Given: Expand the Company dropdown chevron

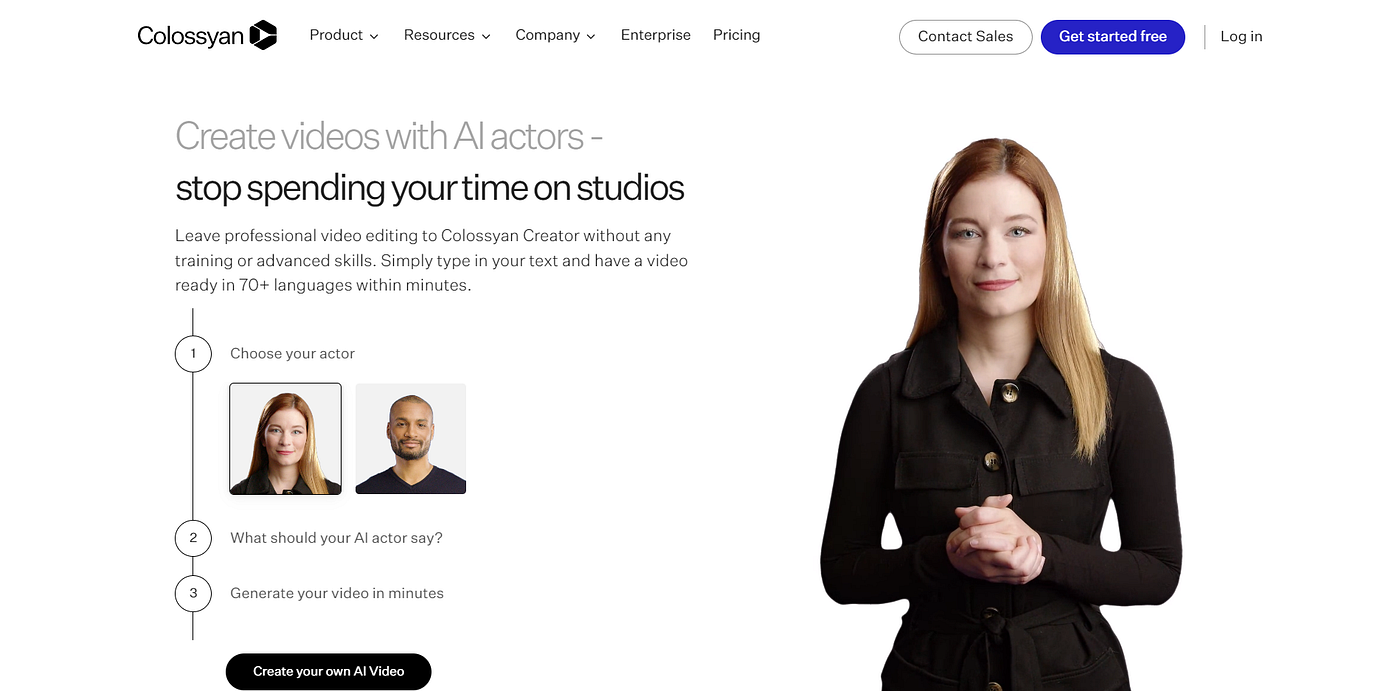Looking at the screenshot, I should 591,36.
